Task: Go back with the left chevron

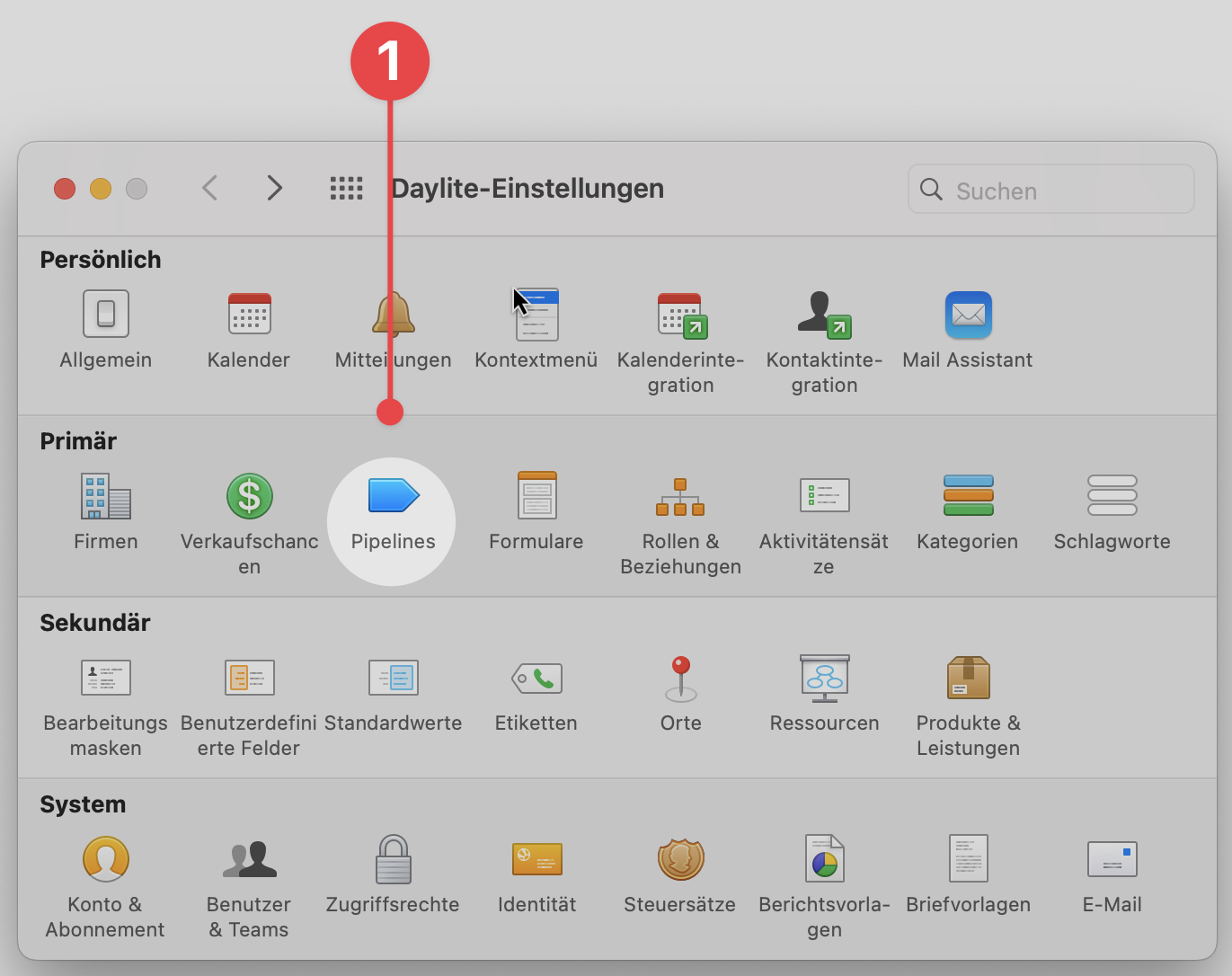Action: coord(210,189)
